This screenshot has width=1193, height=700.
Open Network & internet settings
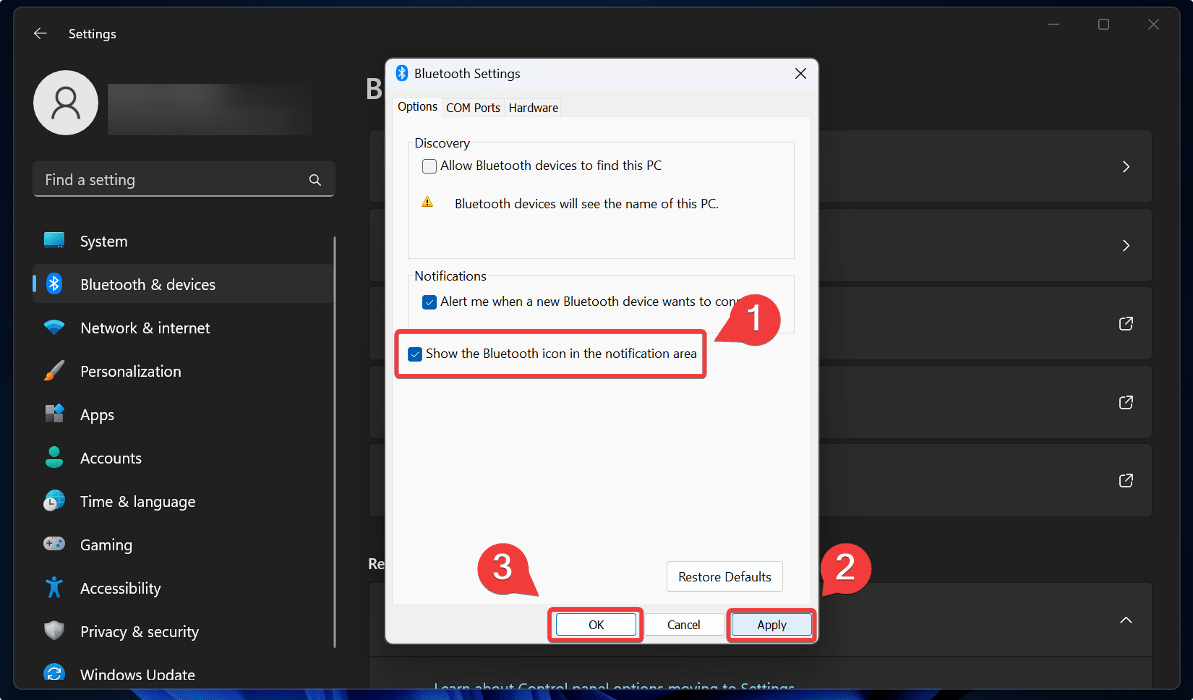click(145, 327)
